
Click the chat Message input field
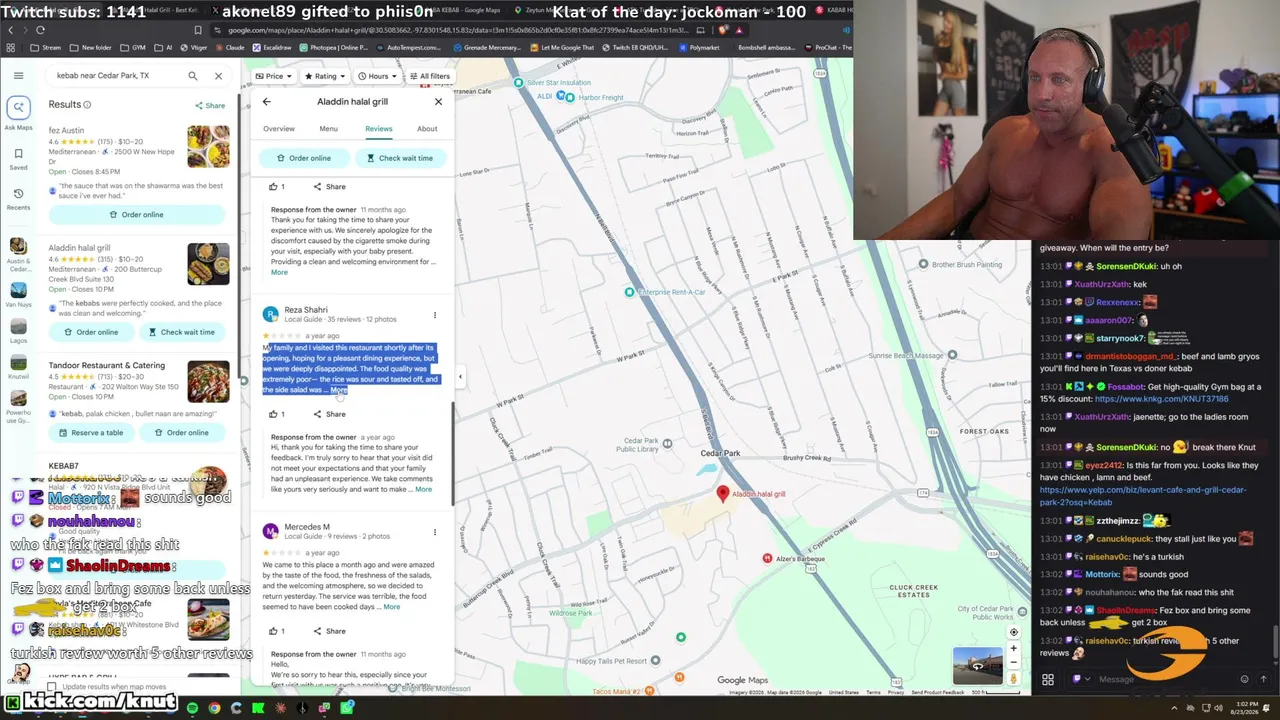pos(1160,679)
